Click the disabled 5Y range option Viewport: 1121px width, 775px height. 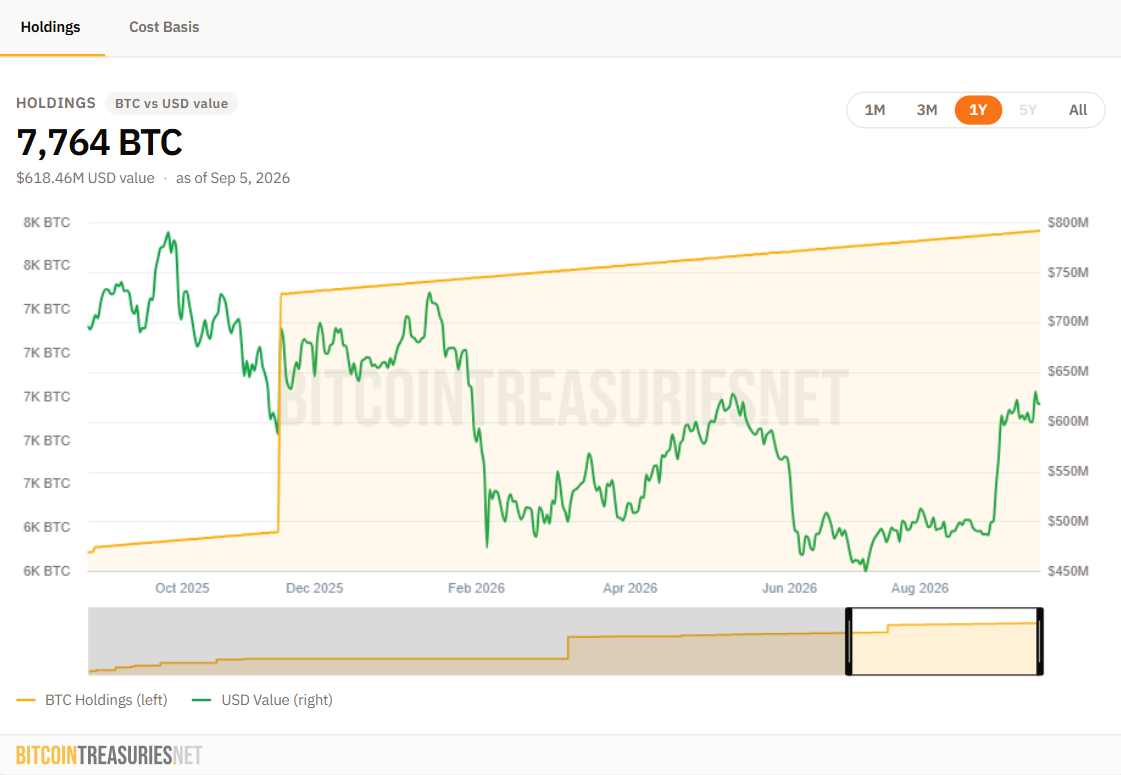1027,110
